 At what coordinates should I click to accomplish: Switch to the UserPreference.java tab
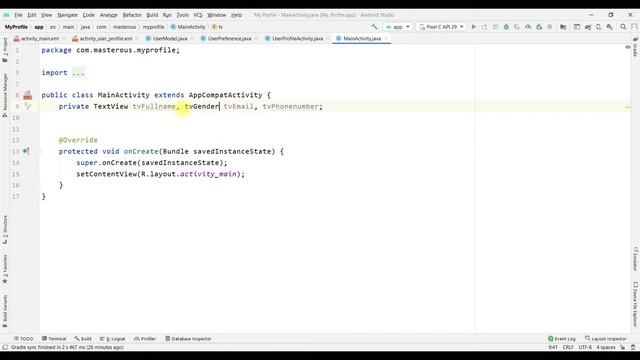click(x=229, y=38)
